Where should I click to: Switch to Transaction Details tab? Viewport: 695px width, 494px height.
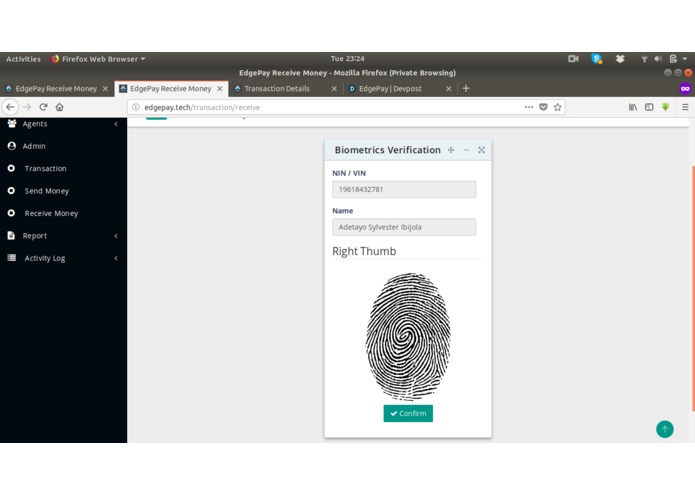tap(277, 89)
